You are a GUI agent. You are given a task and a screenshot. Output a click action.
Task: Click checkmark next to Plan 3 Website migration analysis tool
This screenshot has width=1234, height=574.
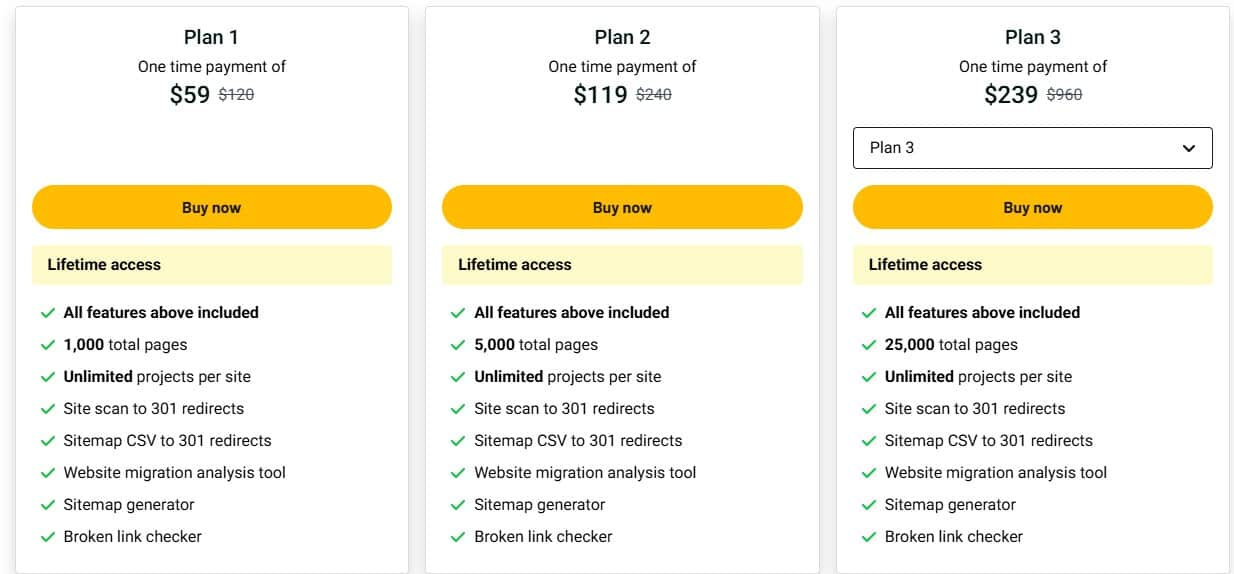pyautogui.click(x=869, y=473)
